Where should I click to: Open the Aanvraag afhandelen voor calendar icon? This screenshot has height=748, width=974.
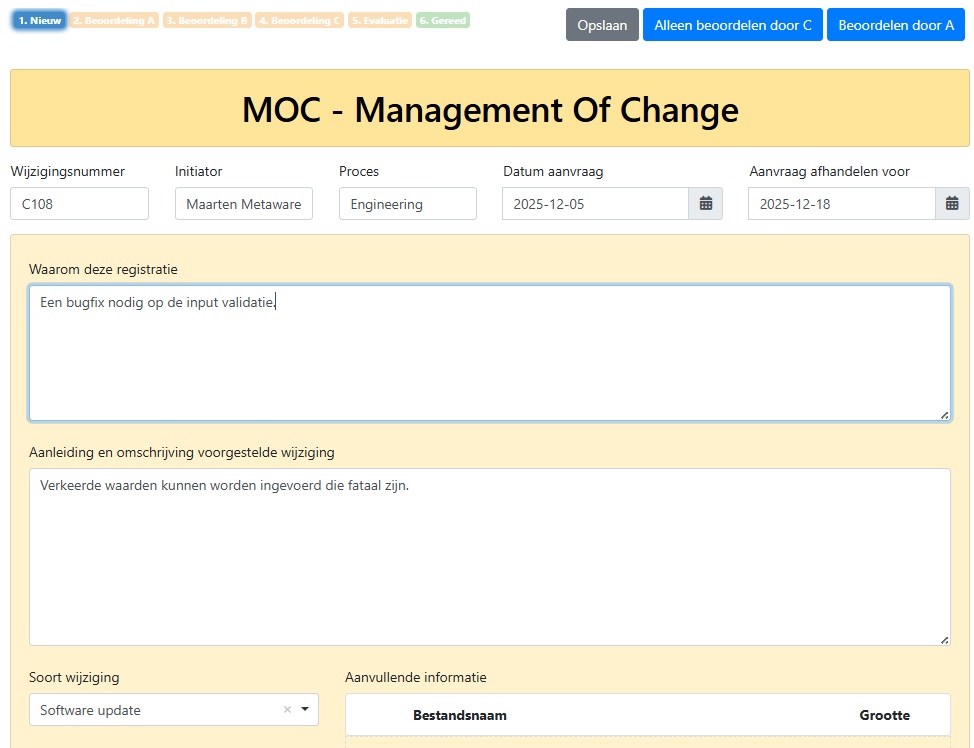click(952, 204)
